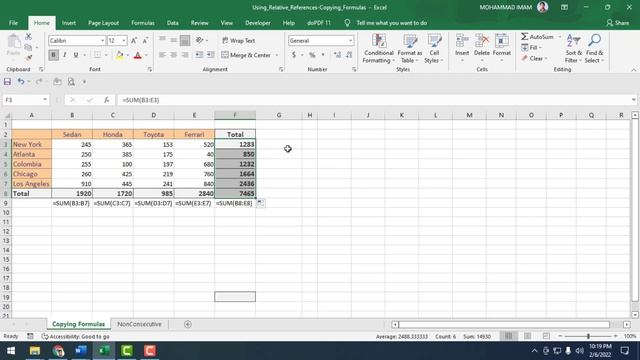Open Conditional Formatting menu

tap(379, 49)
